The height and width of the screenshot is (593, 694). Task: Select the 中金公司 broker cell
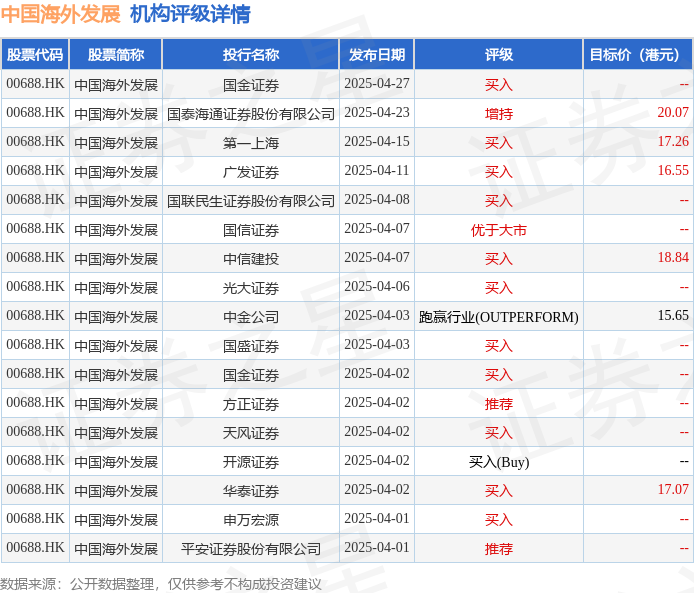point(251,316)
